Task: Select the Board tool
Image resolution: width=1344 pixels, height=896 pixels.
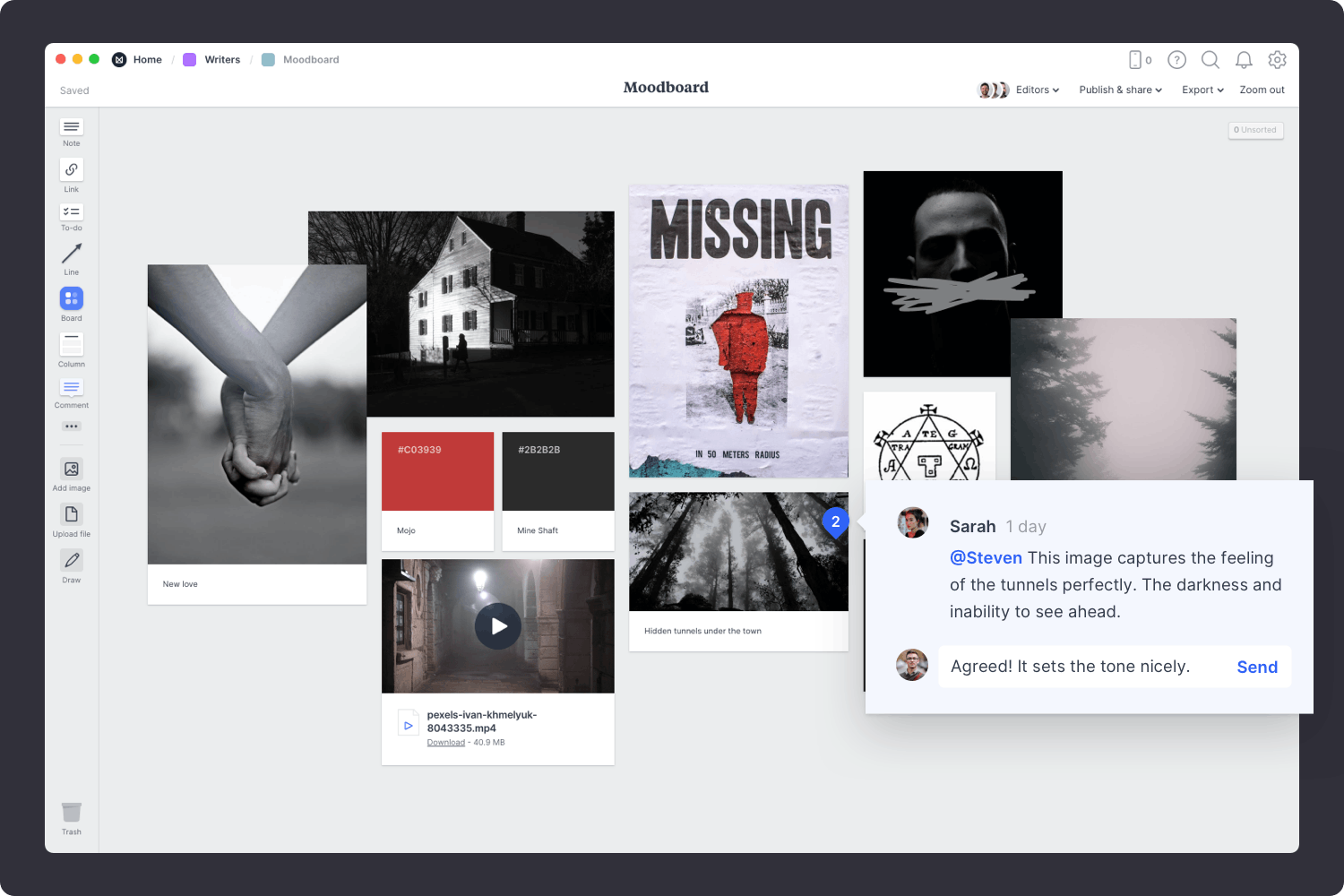Action: tap(71, 299)
